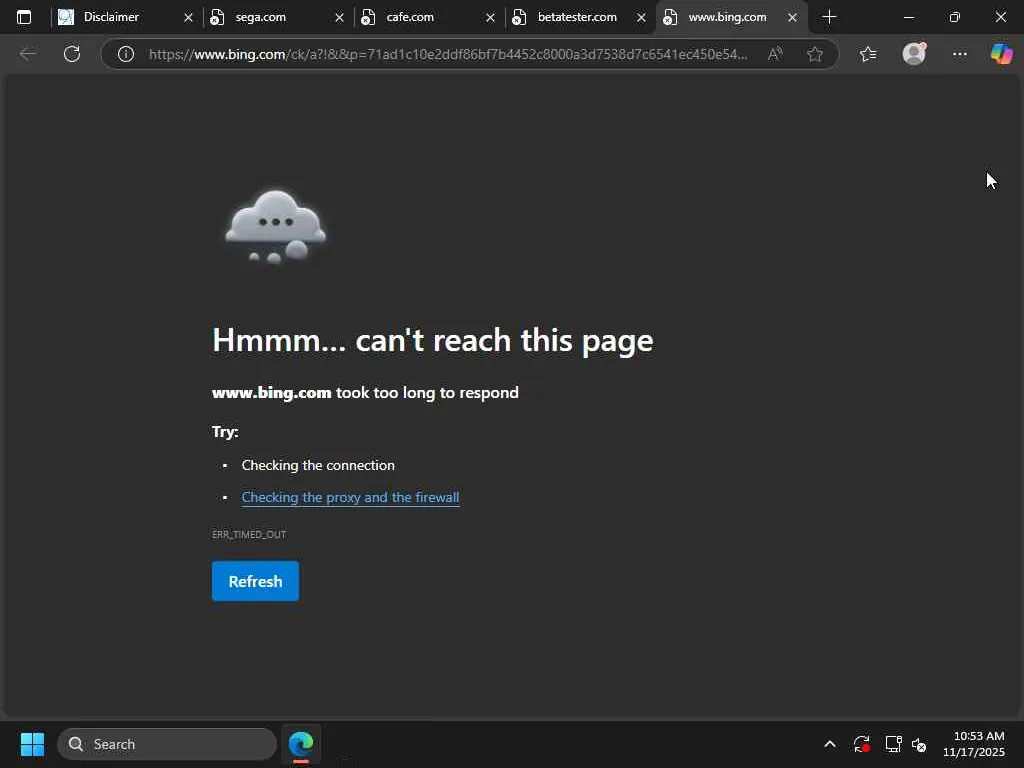This screenshot has width=1024, height=768.
Task: Open a new tab with plus icon
Action: pos(829,17)
